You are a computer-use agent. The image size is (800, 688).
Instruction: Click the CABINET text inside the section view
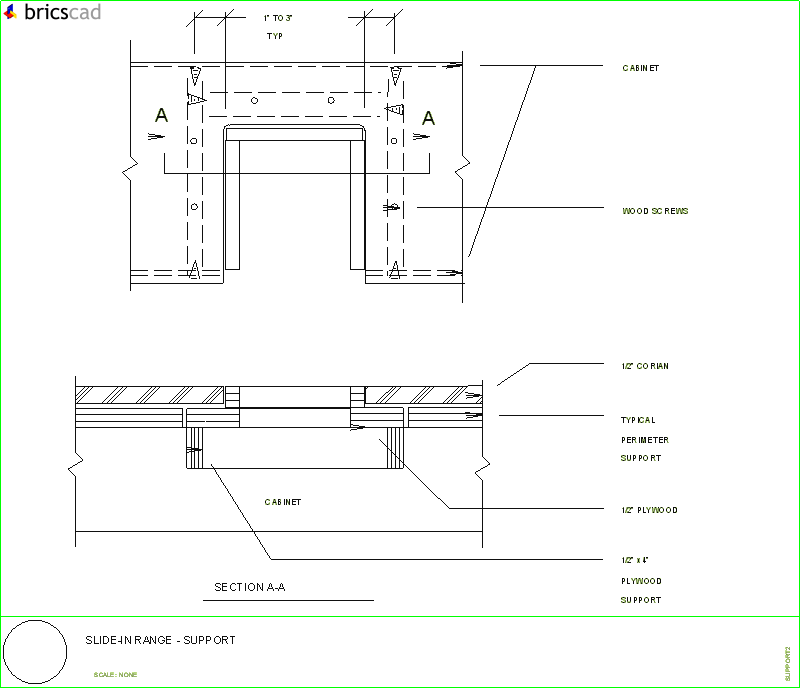coord(282,501)
